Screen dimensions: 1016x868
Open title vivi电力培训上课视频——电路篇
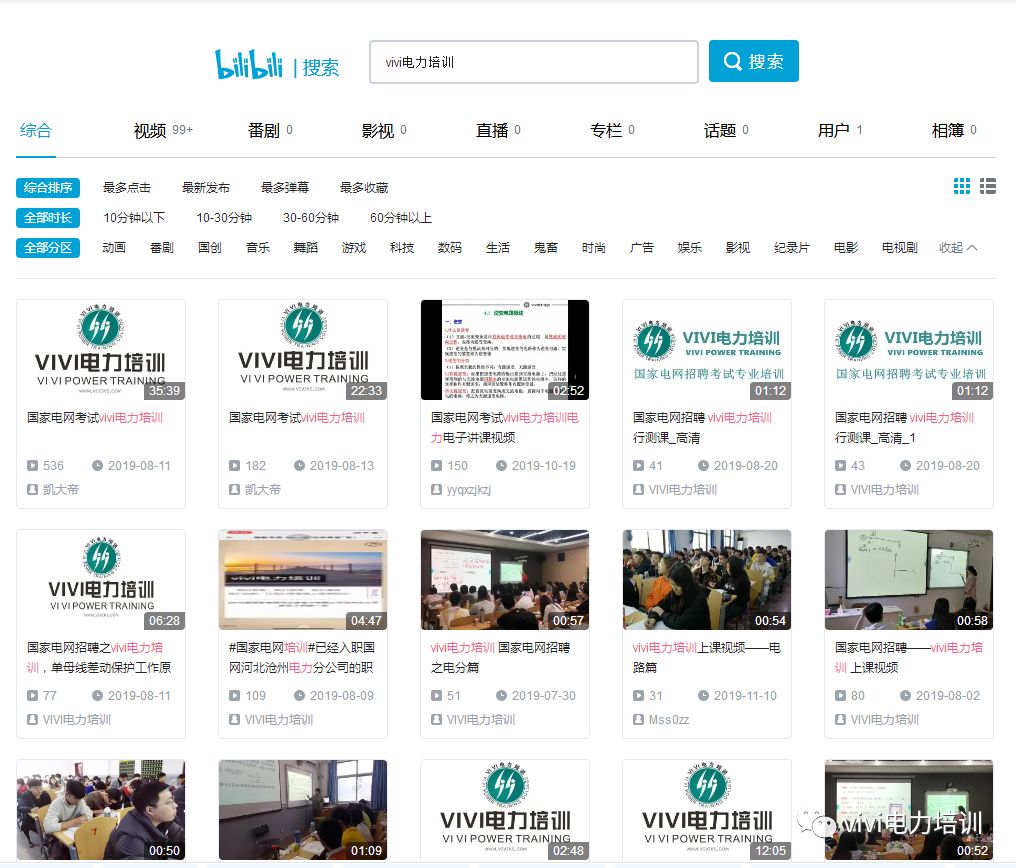707,657
